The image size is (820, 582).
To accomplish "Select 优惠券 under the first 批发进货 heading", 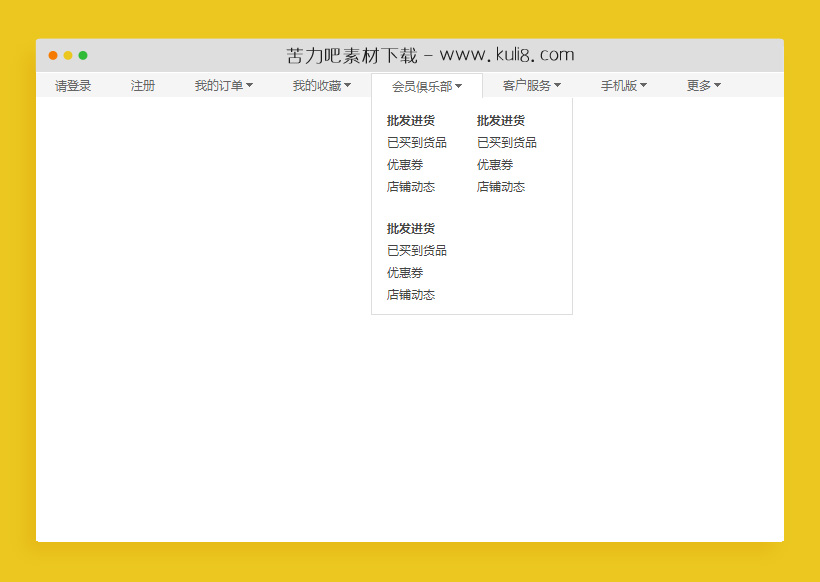I will pyautogui.click(x=404, y=164).
